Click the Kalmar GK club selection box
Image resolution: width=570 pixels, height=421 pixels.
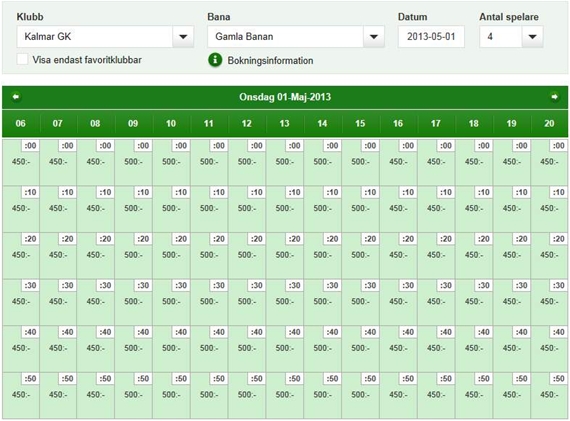(x=95, y=36)
